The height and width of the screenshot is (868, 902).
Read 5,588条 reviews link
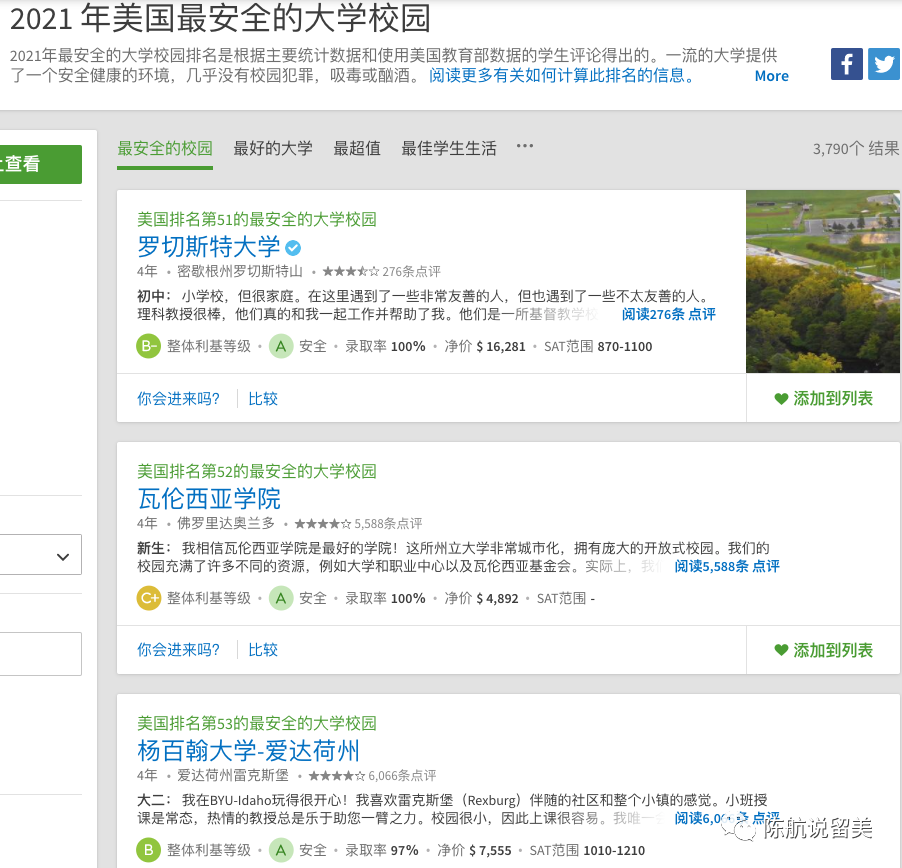point(727,566)
